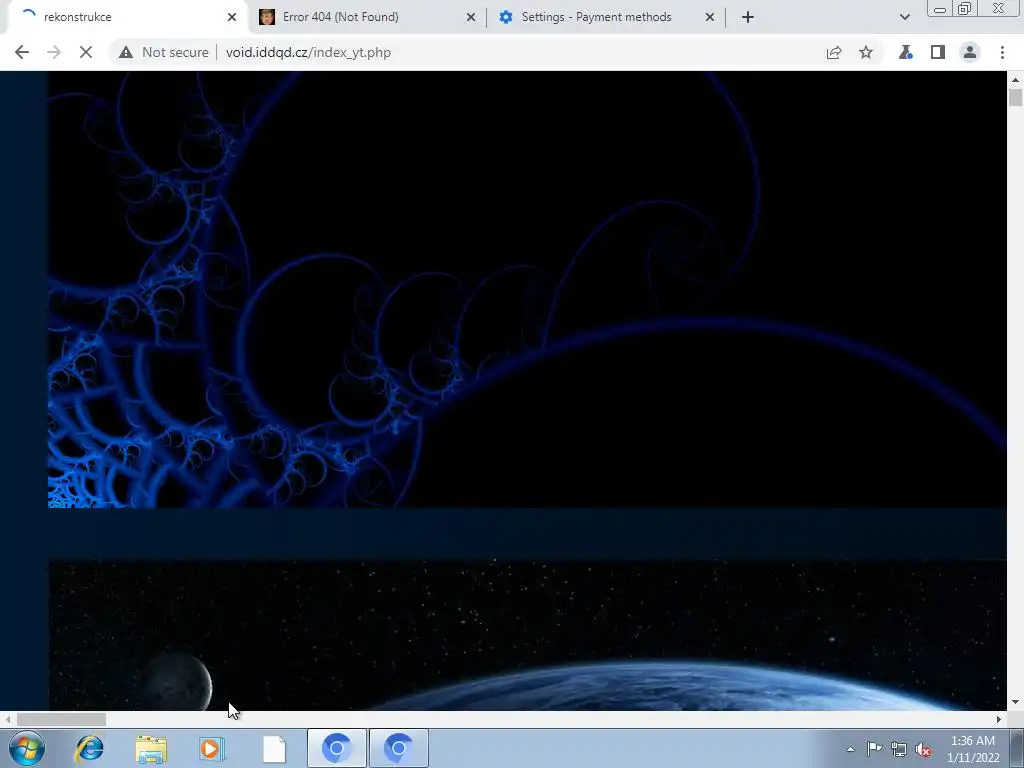The width and height of the screenshot is (1024, 768).
Task: Click the horizontal scrollbar right arrow
Action: pos(999,719)
